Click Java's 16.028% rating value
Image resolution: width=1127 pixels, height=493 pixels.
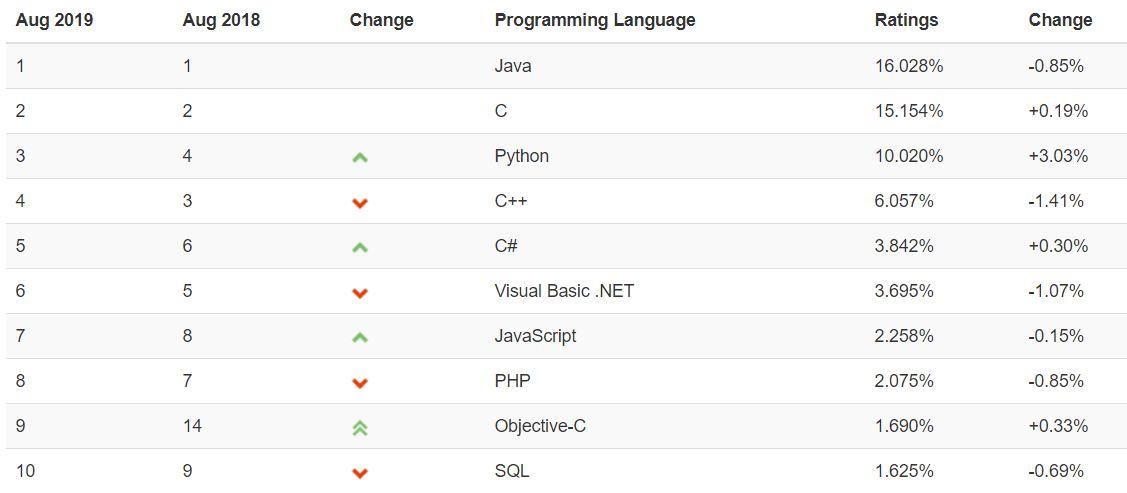(908, 66)
